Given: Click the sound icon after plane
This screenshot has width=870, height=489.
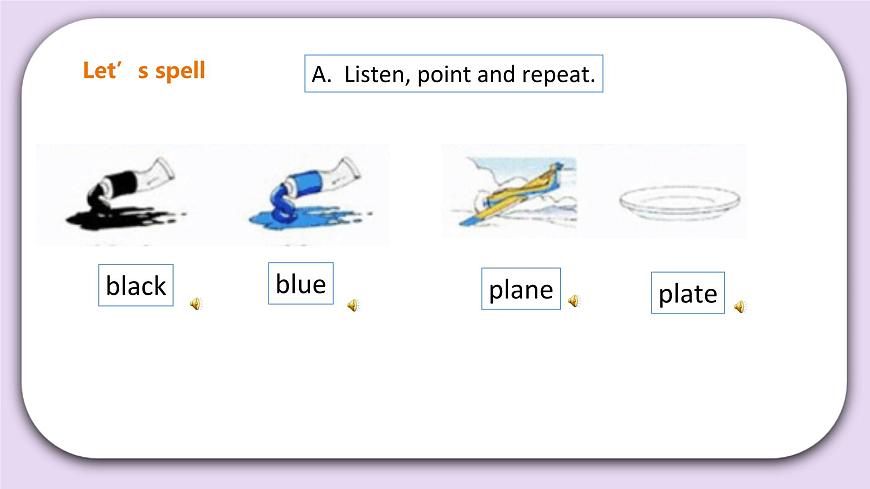Looking at the screenshot, I should coord(574,301).
